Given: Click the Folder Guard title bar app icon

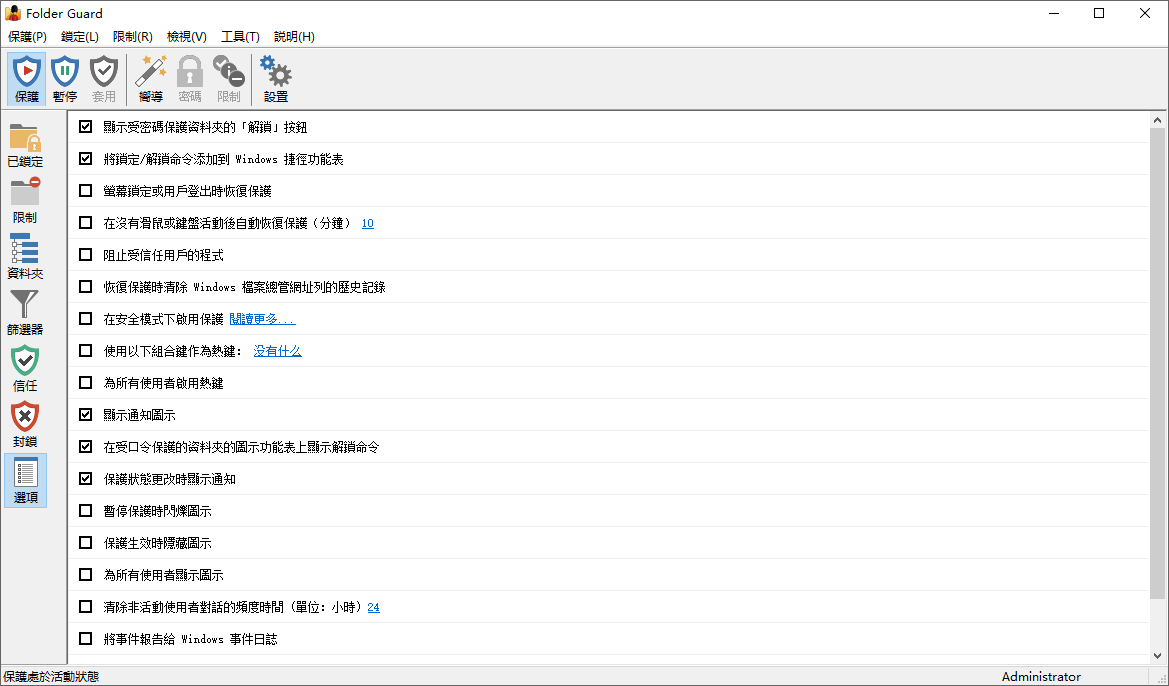Looking at the screenshot, I should (x=12, y=13).
